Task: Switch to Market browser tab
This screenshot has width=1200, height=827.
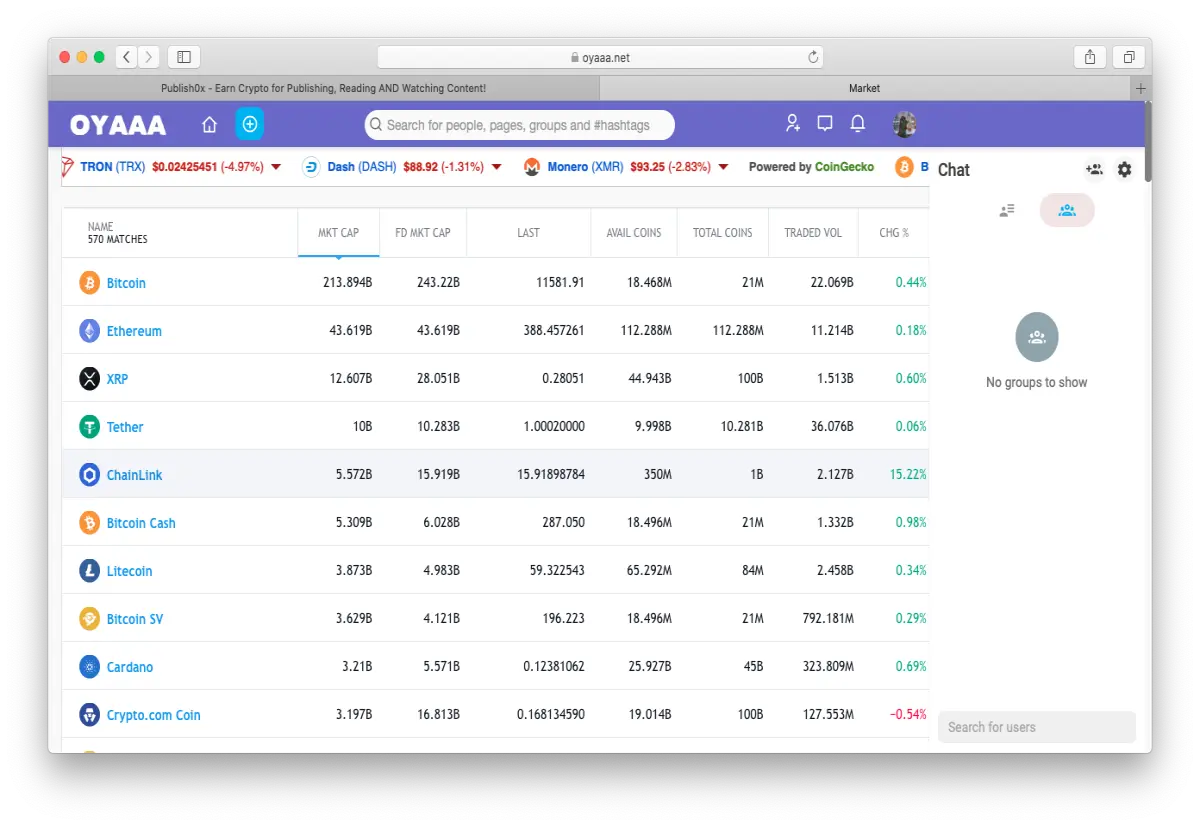Action: pos(864,88)
